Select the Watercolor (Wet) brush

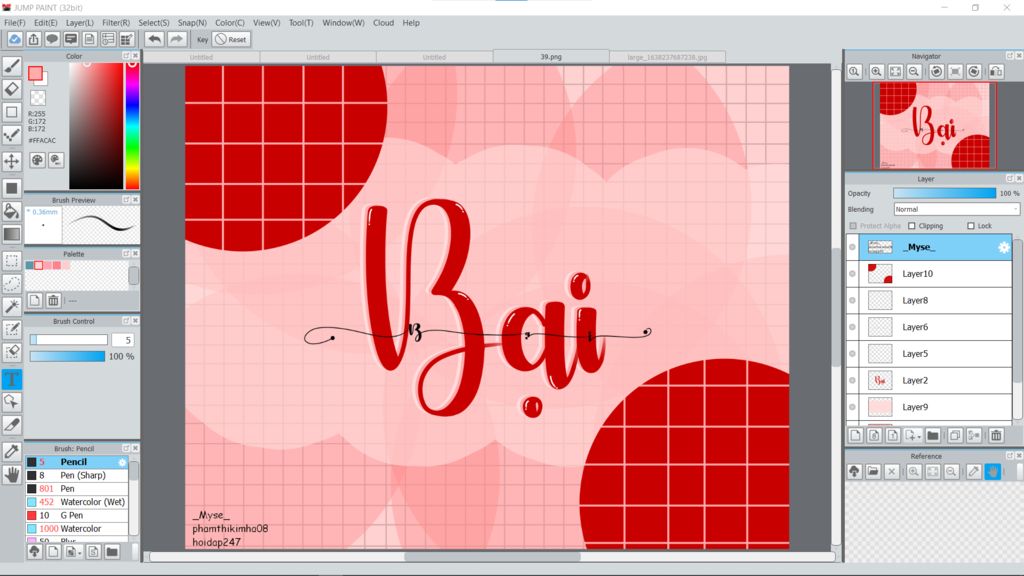pyautogui.click(x=77, y=502)
